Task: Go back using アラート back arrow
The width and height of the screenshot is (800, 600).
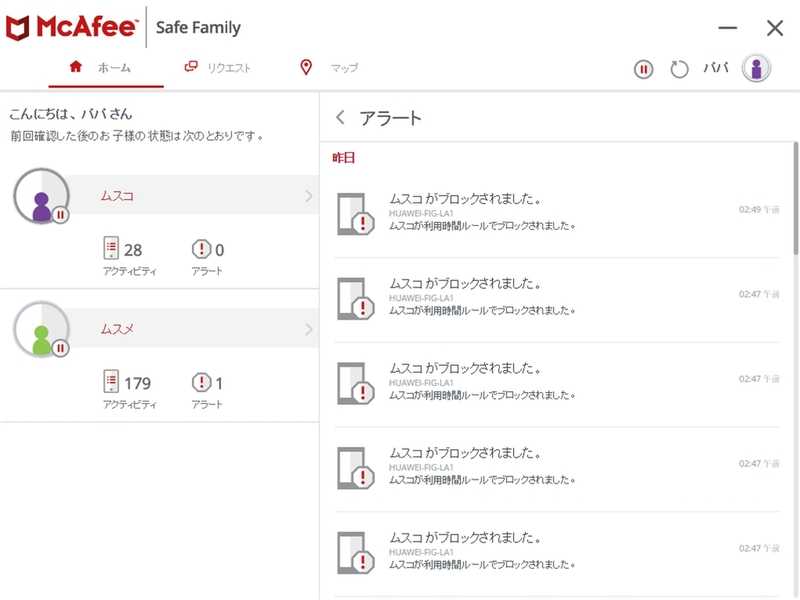Action: tap(340, 118)
